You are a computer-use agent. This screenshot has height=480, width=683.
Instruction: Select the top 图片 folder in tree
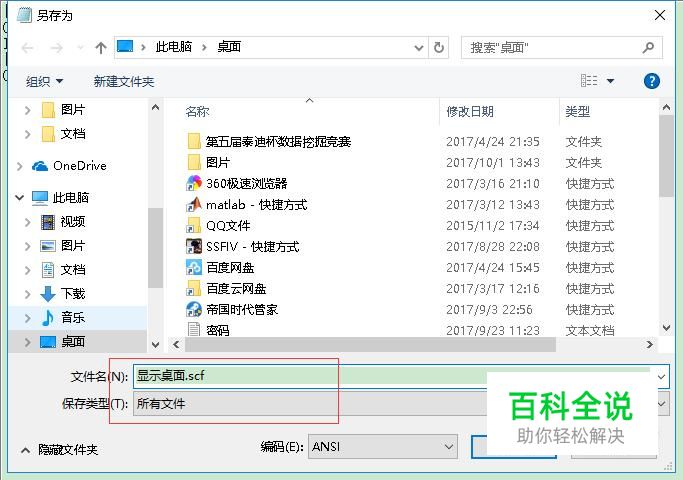[x=73, y=110]
